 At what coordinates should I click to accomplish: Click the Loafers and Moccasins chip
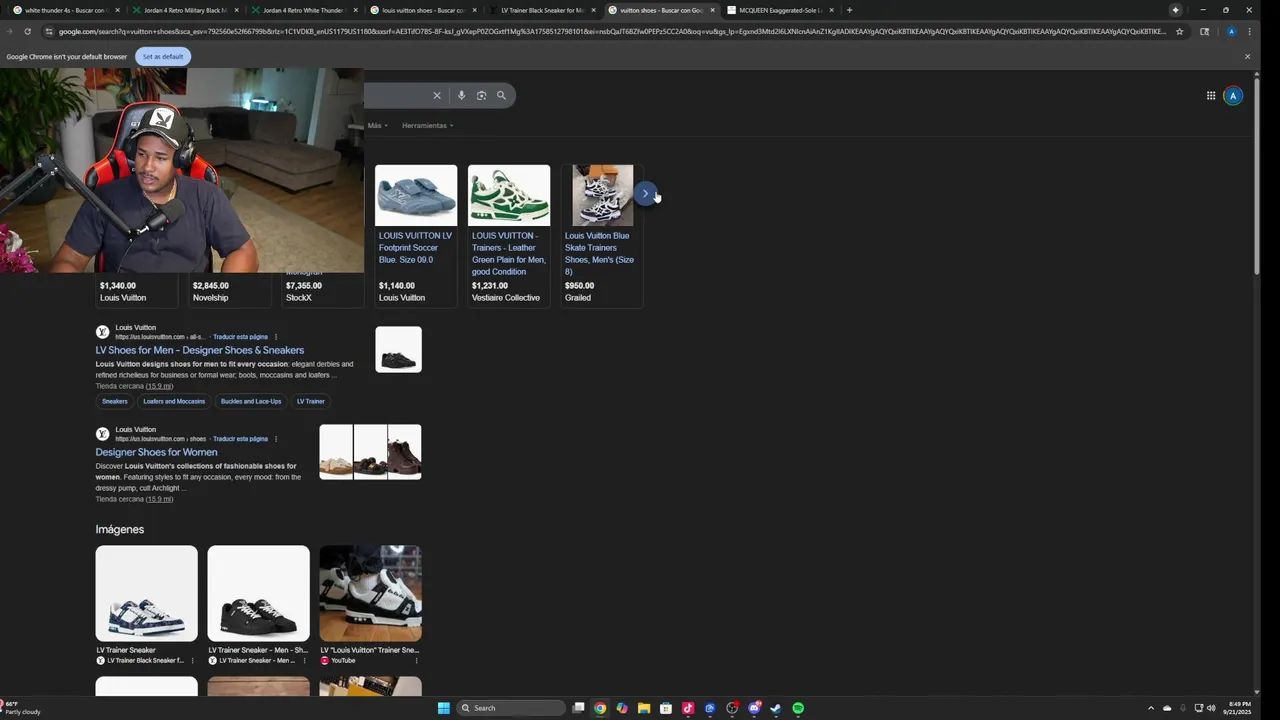[174, 401]
